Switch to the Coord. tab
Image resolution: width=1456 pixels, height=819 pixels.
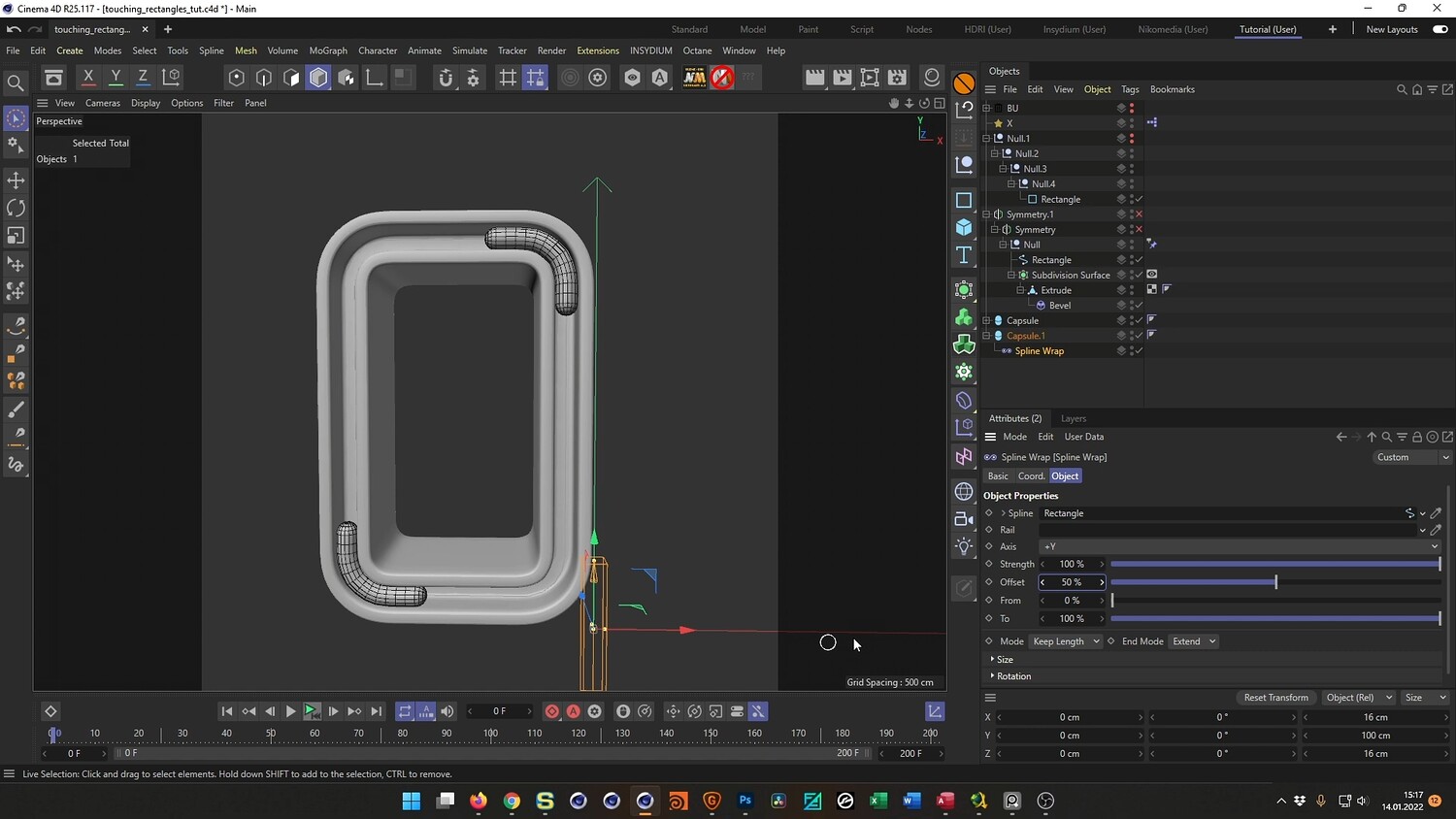1031,476
